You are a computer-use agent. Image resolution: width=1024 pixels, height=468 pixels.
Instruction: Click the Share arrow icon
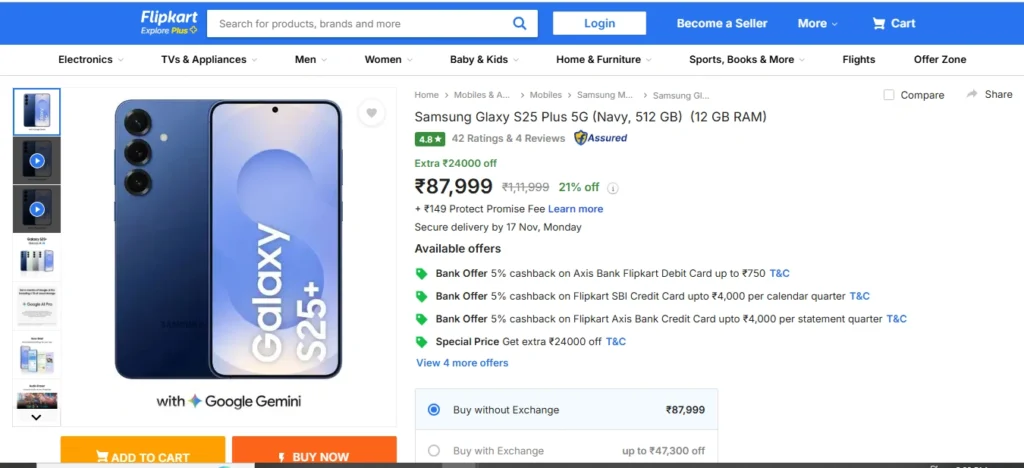pos(972,94)
